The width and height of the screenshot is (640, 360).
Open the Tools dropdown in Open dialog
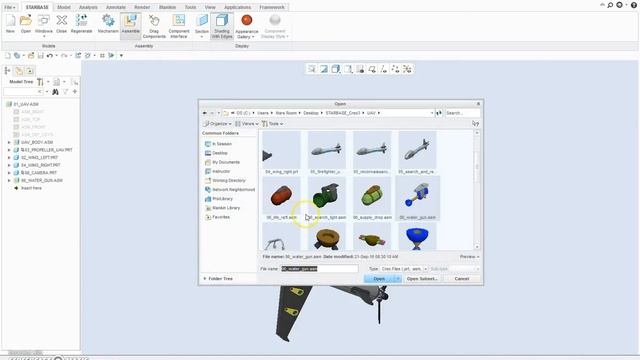[273, 124]
